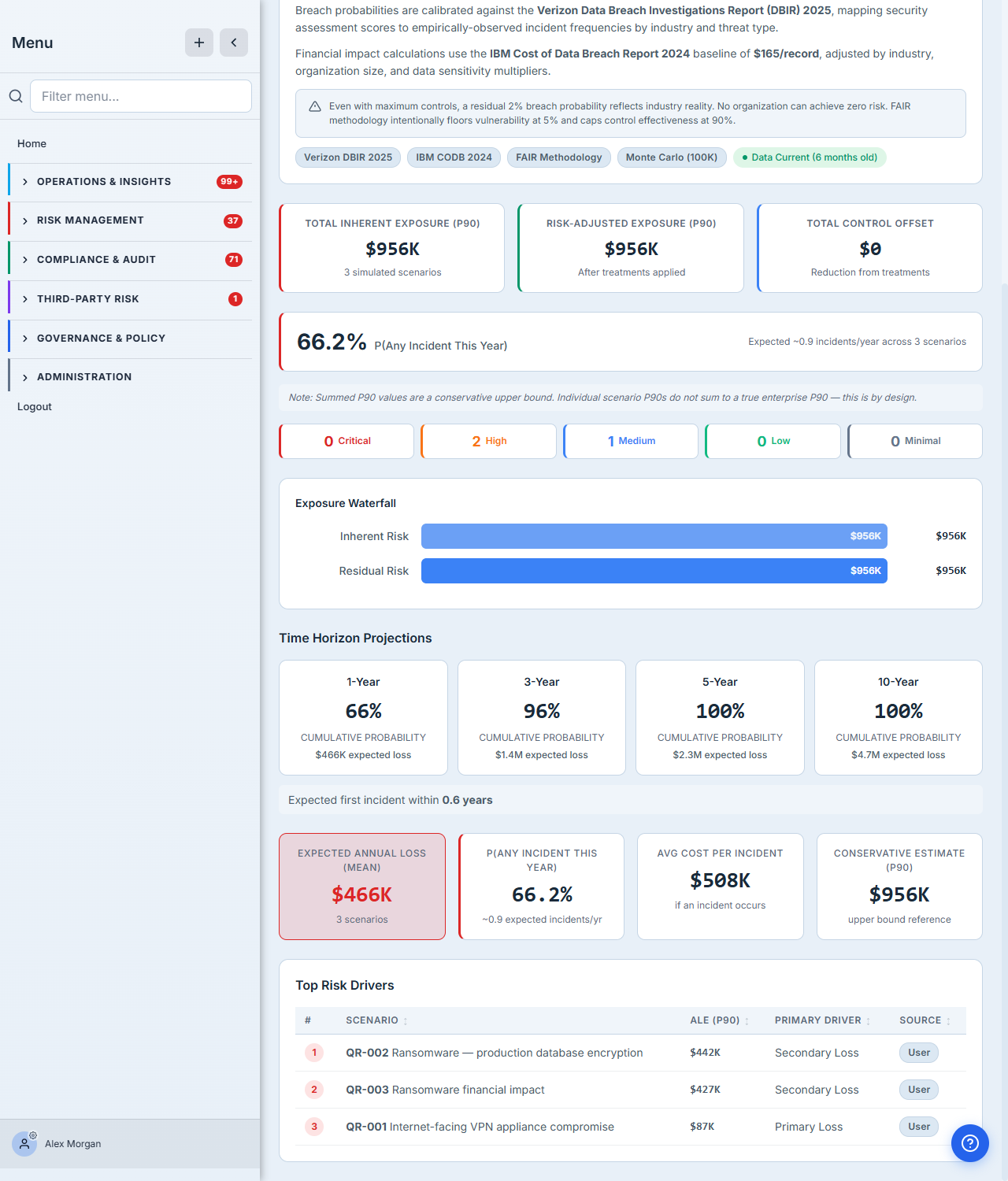Click the warning triangle icon in the notice

[x=315, y=106]
